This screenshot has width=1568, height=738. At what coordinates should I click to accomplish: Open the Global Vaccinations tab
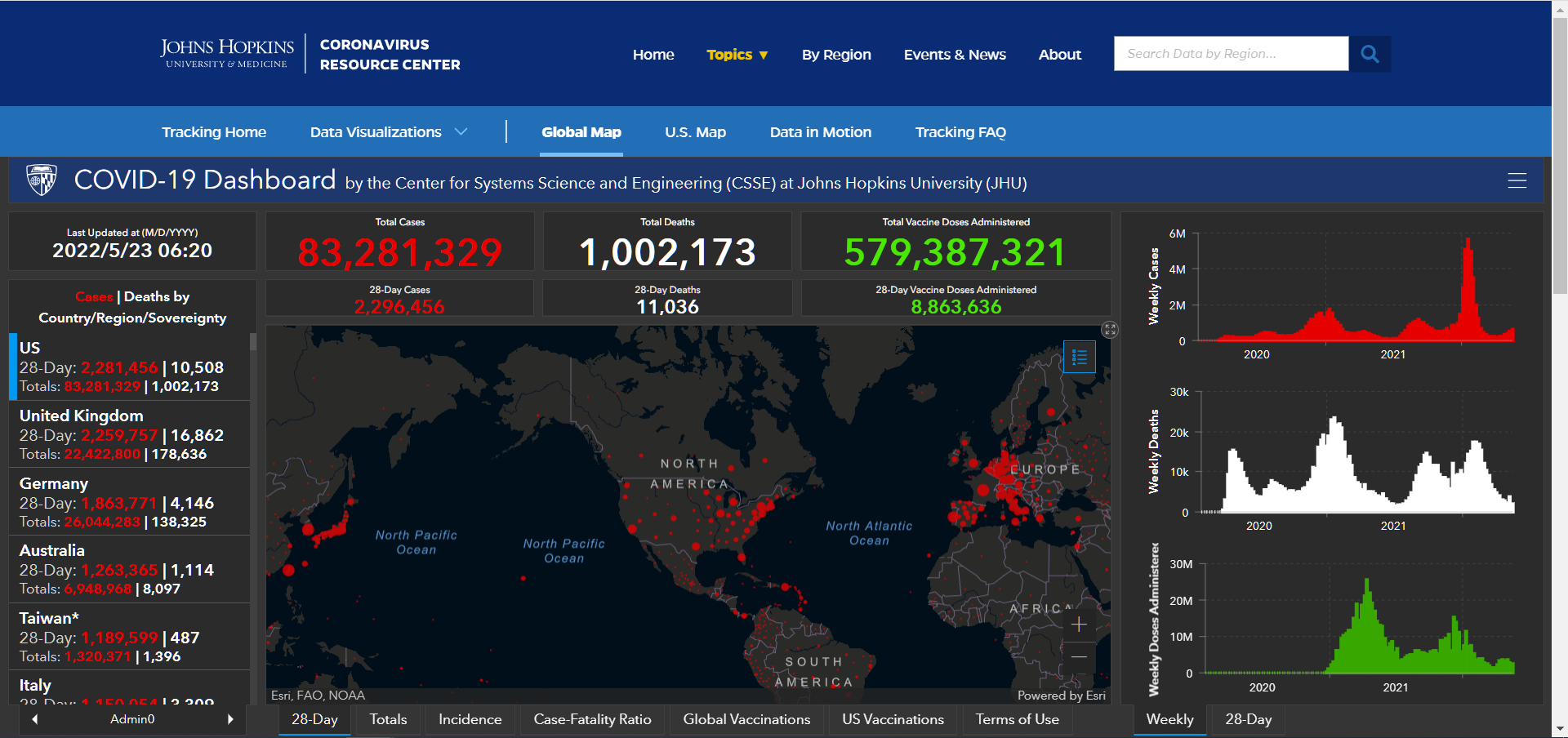point(746,719)
